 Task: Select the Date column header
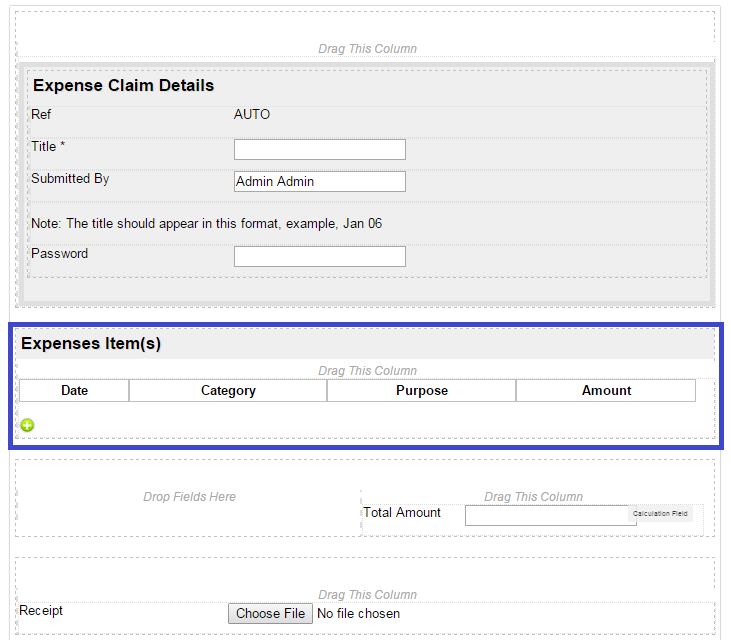tap(74, 391)
